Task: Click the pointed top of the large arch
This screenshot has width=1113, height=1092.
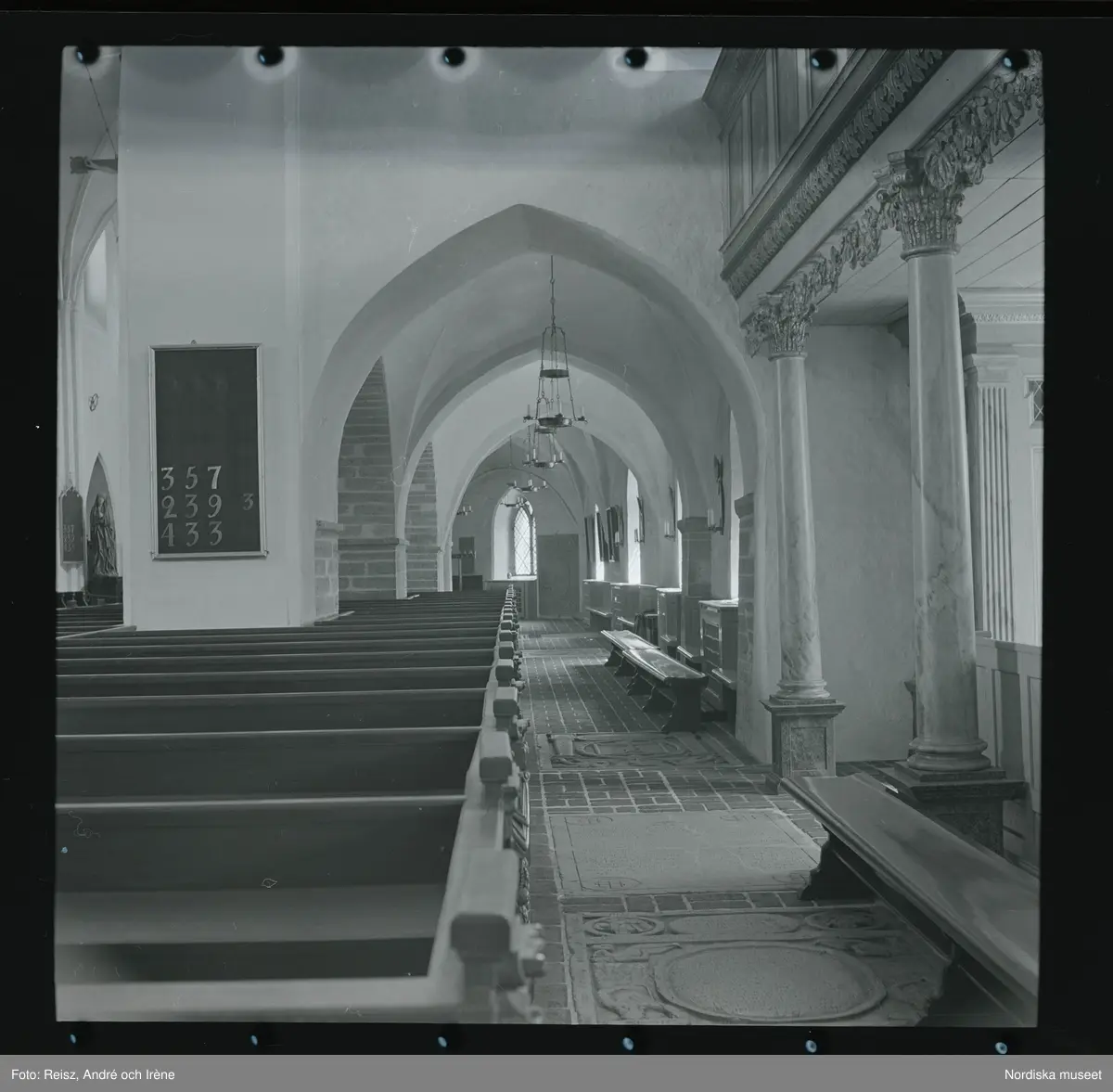Action: tap(524, 212)
